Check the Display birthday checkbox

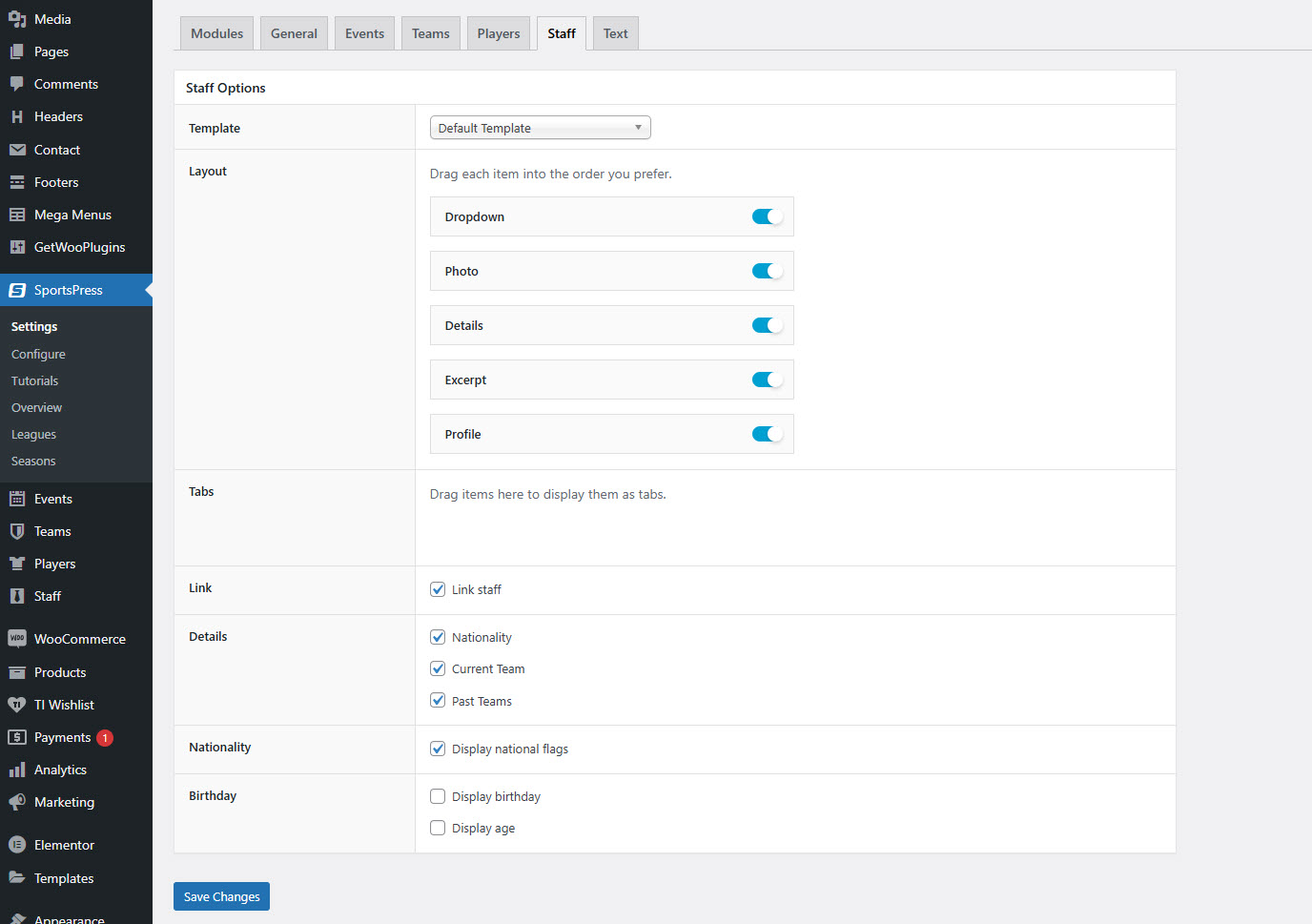[x=438, y=796]
